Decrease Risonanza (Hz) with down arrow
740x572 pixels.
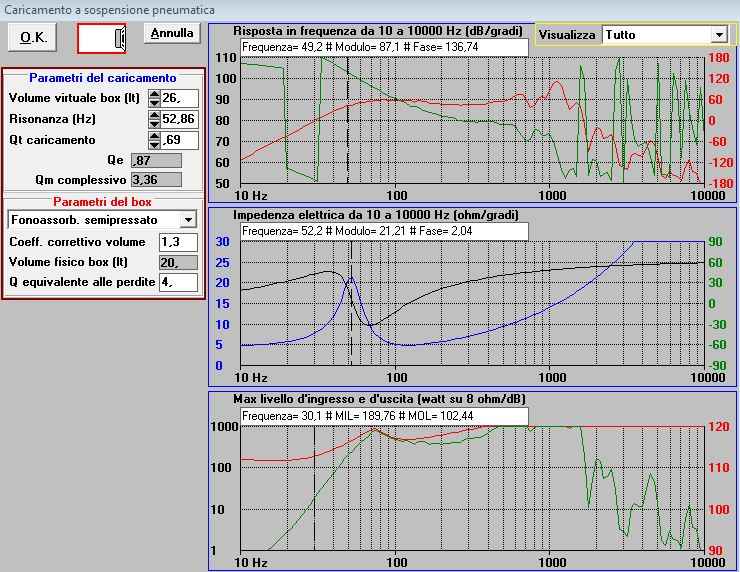click(154, 123)
